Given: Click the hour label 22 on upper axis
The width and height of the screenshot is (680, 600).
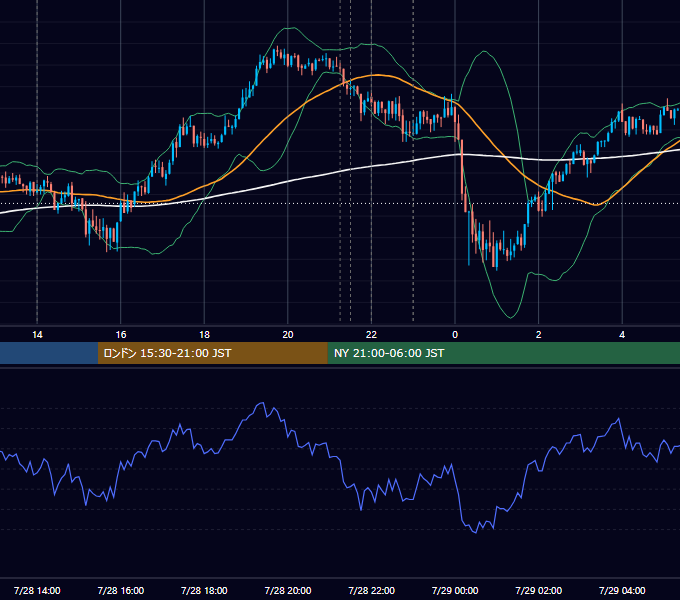Looking at the screenshot, I should (371, 335).
